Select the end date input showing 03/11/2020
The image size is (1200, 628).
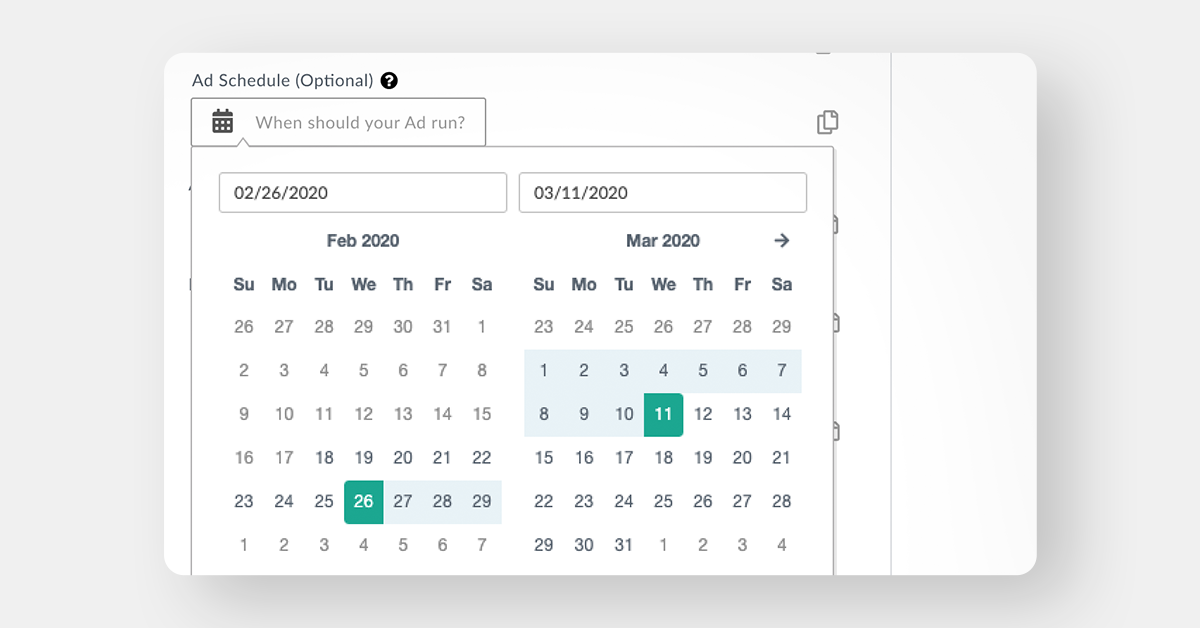pyautogui.click(x=662, y=192)
